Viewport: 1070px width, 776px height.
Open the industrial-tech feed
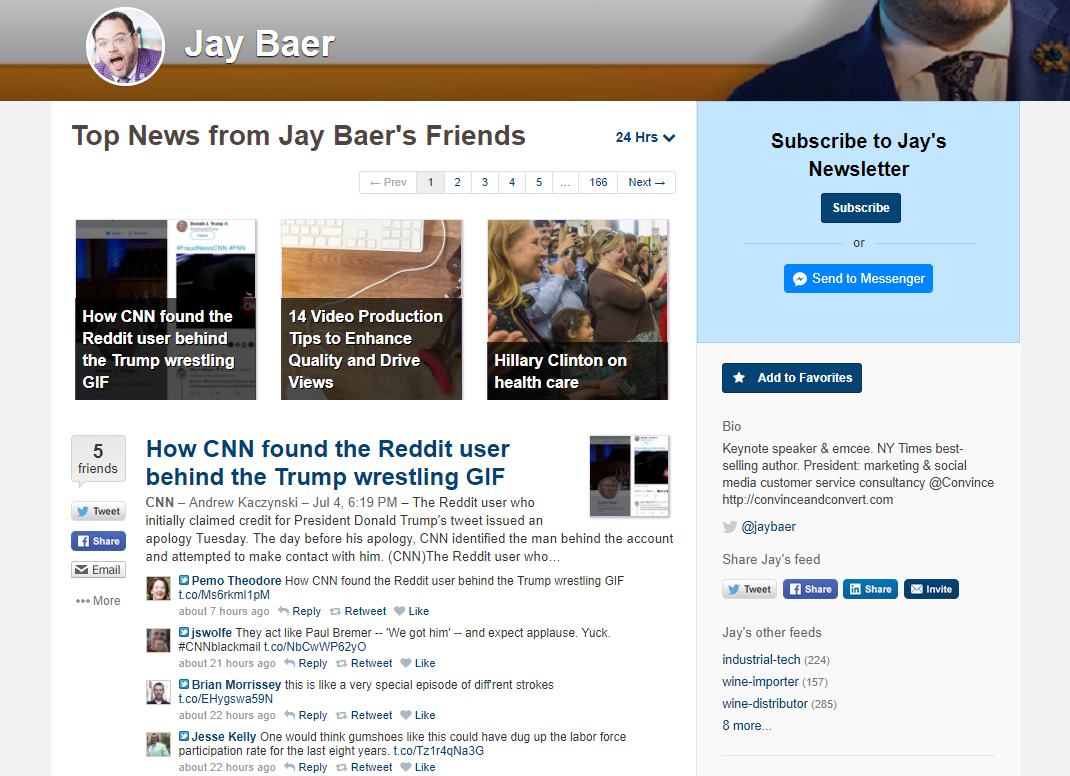[x=761, y=660]
